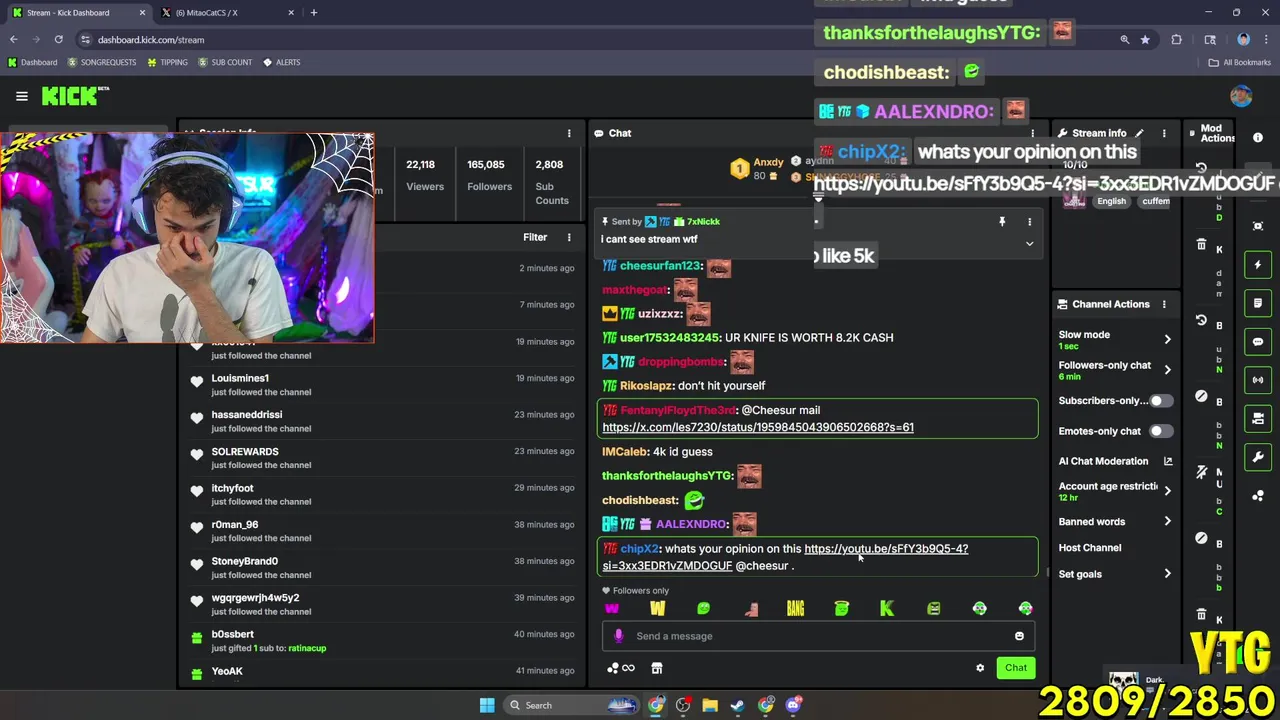Bookmark this page with the star icon
Screen dimensions: 1280x720
click(x=1145, y=40)
